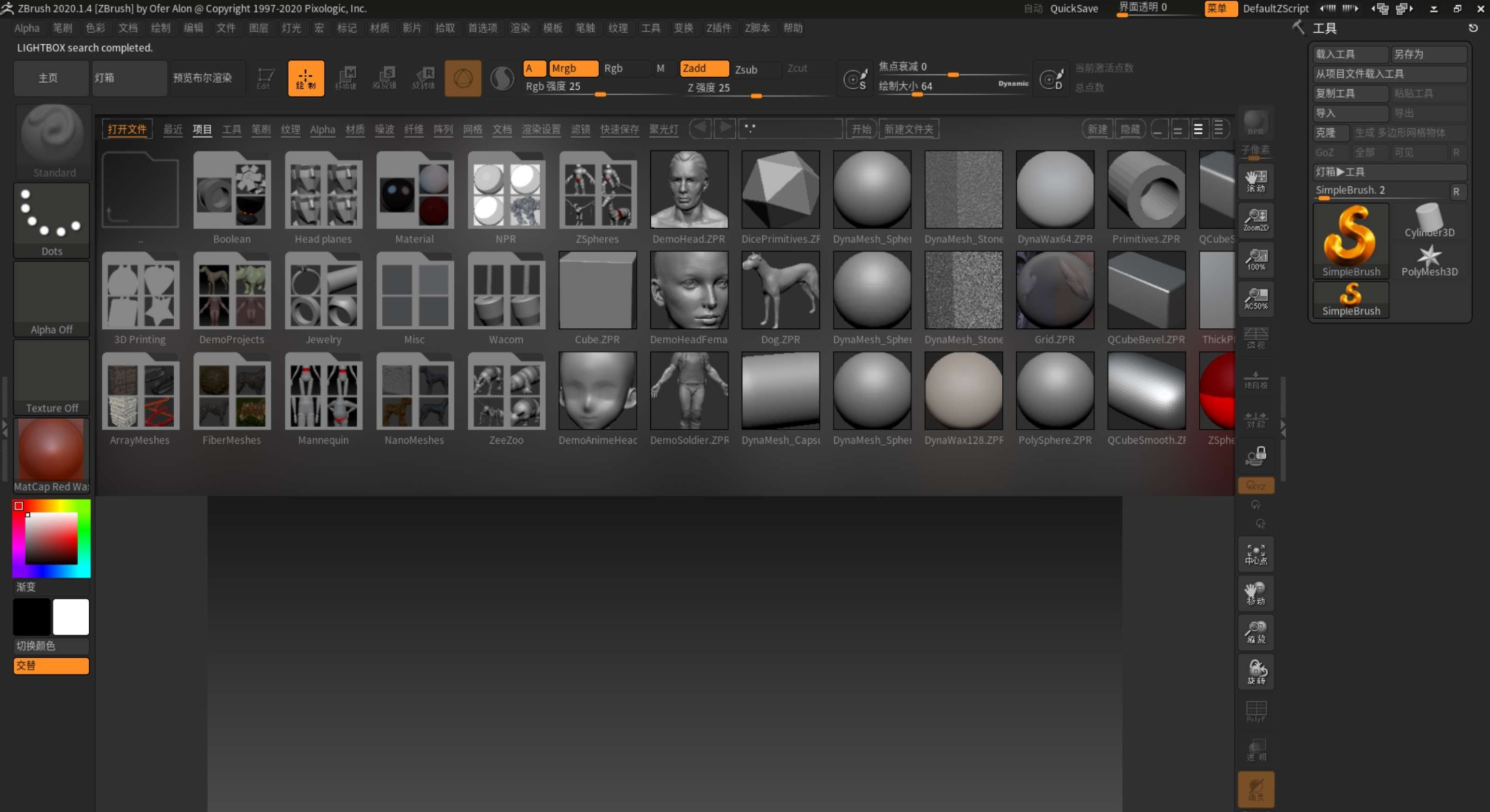Open the 渲染 menu

520,28
